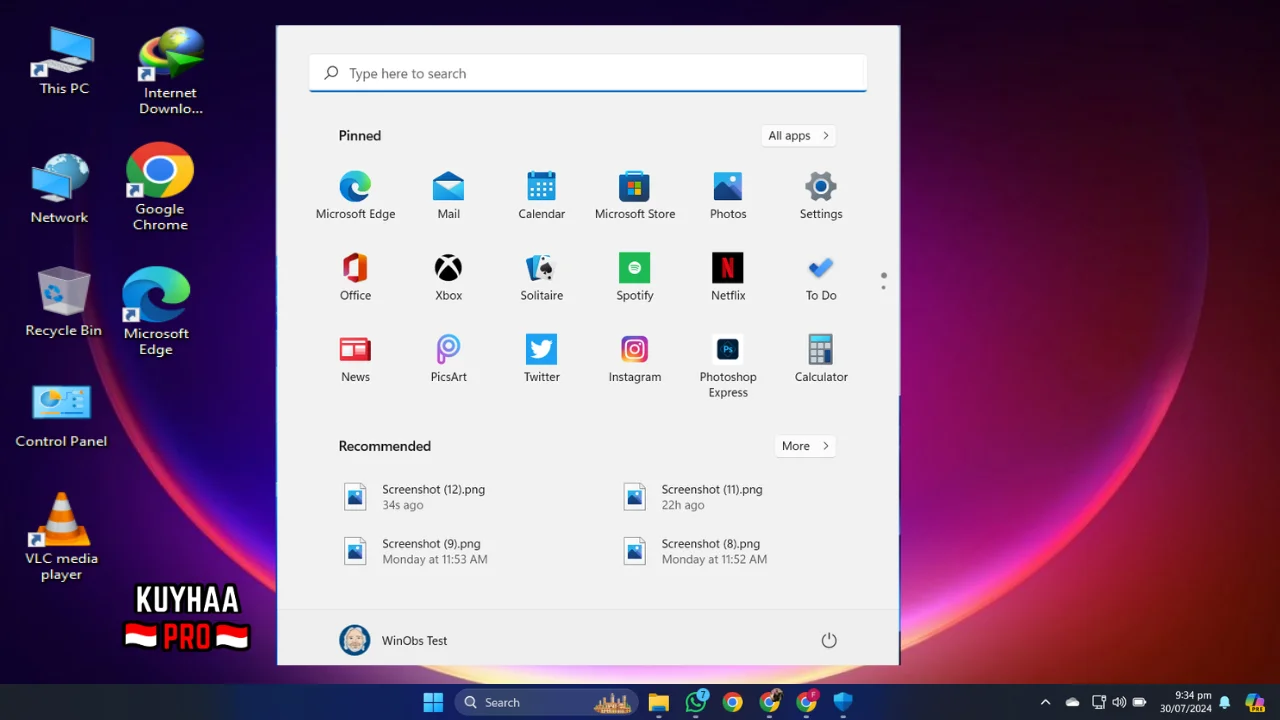Select the Recycle Bin icon

(63, 302)
